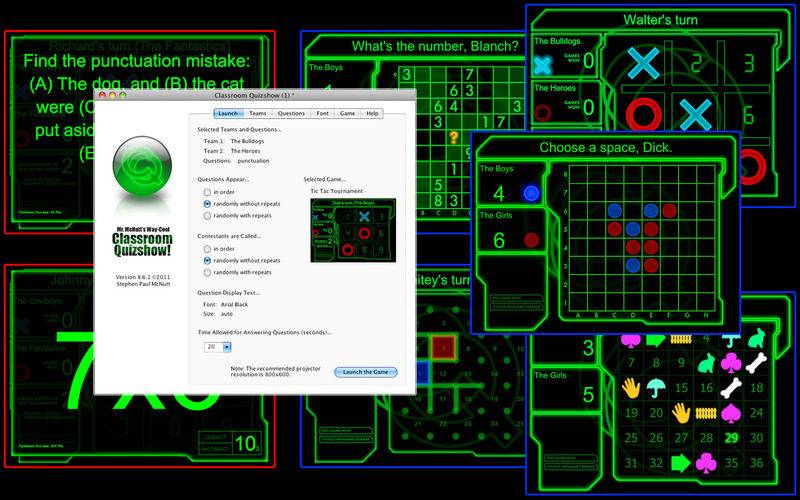800x500 pixels.
Task: Click the yellow hand left of the umbrella
Action: 631,388
